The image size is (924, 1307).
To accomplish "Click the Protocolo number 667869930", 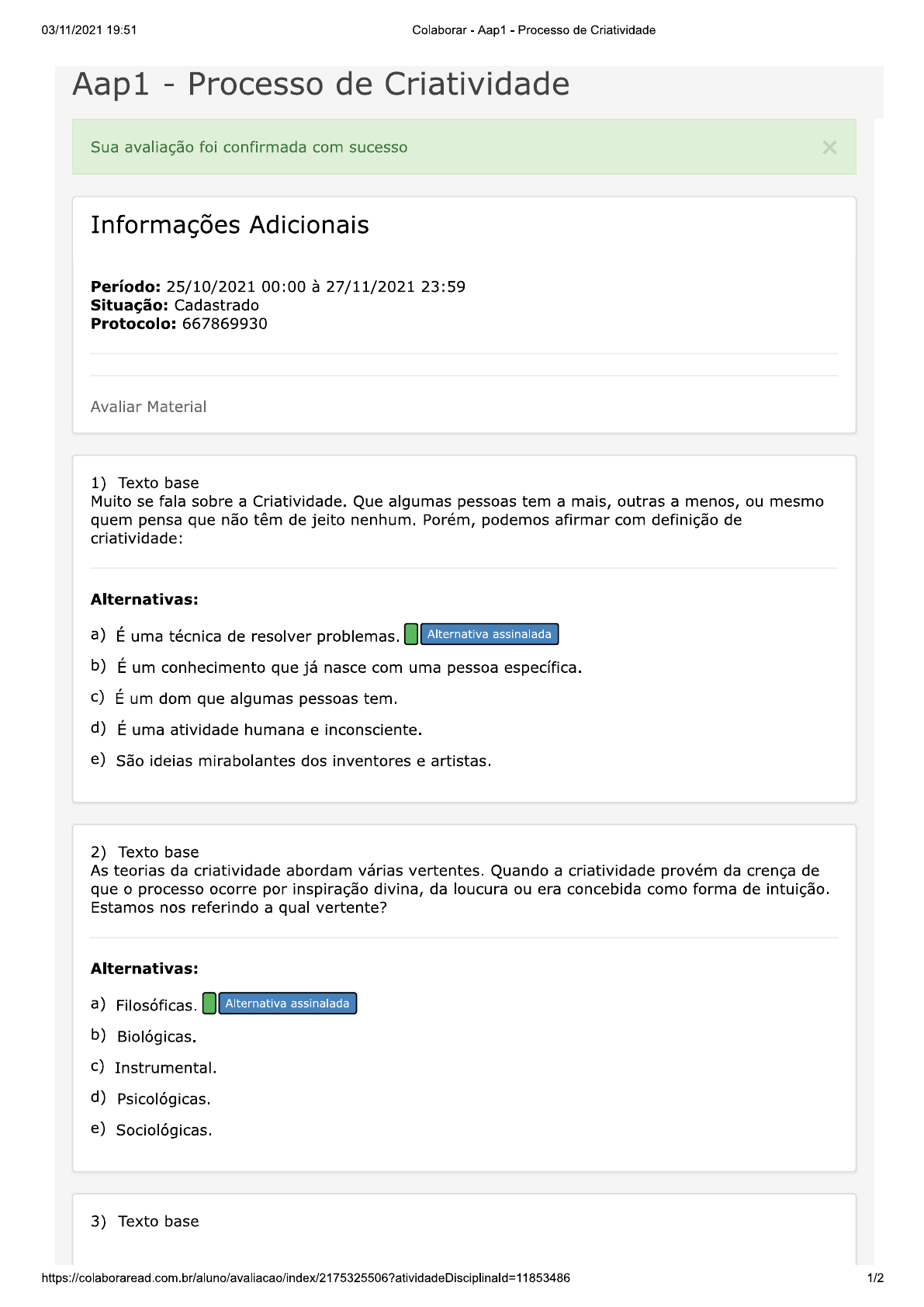I will (224, 324).
